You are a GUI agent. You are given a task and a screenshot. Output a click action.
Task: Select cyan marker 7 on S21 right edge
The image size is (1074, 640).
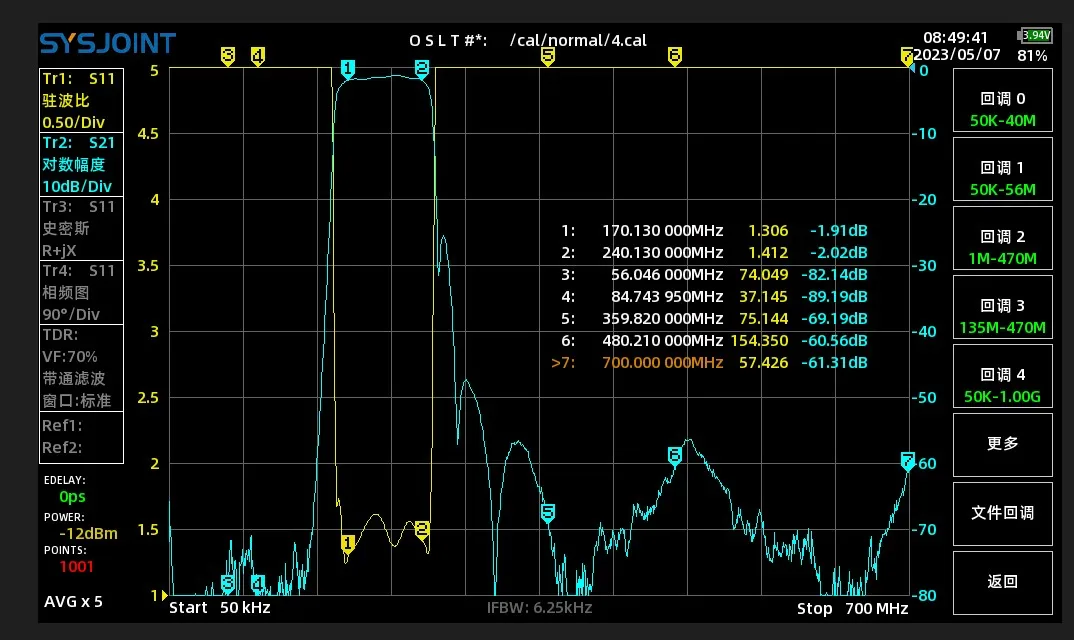tap(908, 461)
